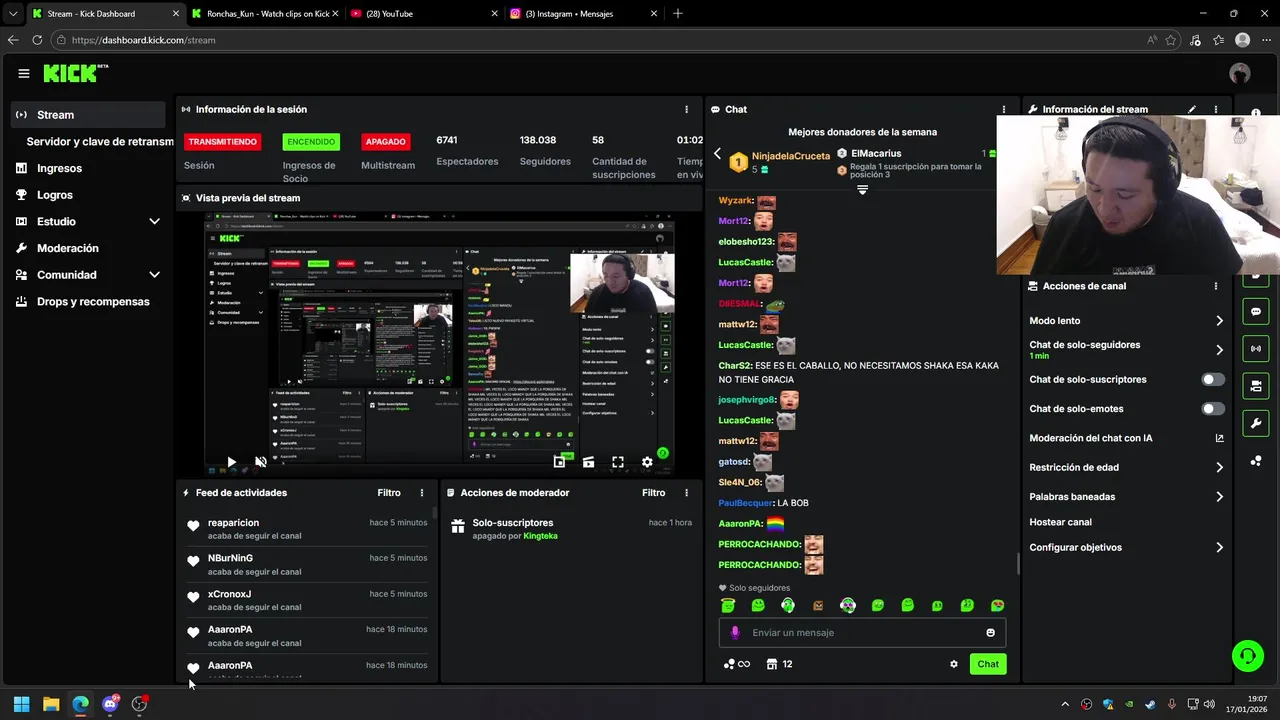Toggle Chat de solo-emotes switch
The height and width of the screenshot is (720, 1280).
coord(1213,409)
